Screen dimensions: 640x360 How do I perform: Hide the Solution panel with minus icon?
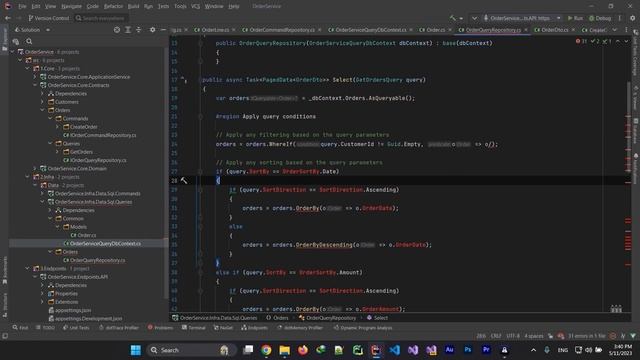click(163, 30)
